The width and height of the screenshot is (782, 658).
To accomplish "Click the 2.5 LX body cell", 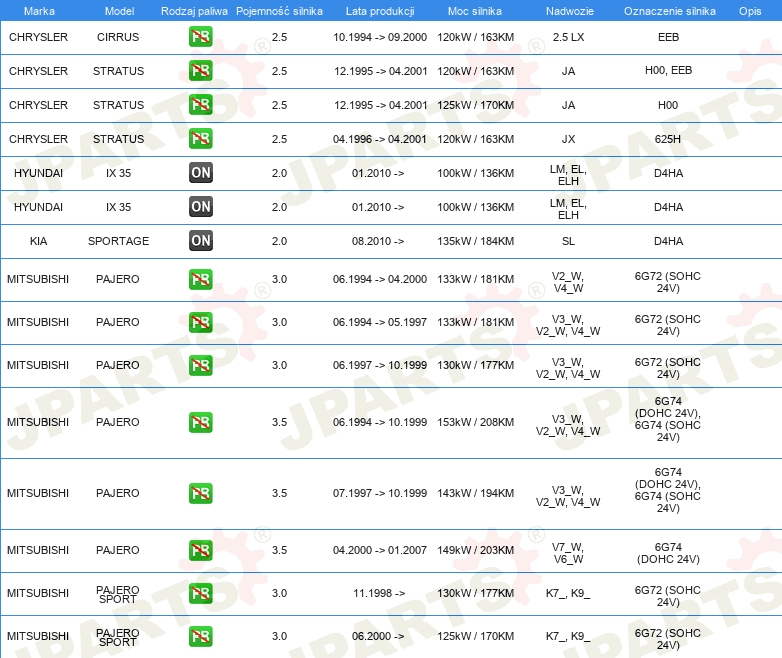I will (x=569, y=37).
